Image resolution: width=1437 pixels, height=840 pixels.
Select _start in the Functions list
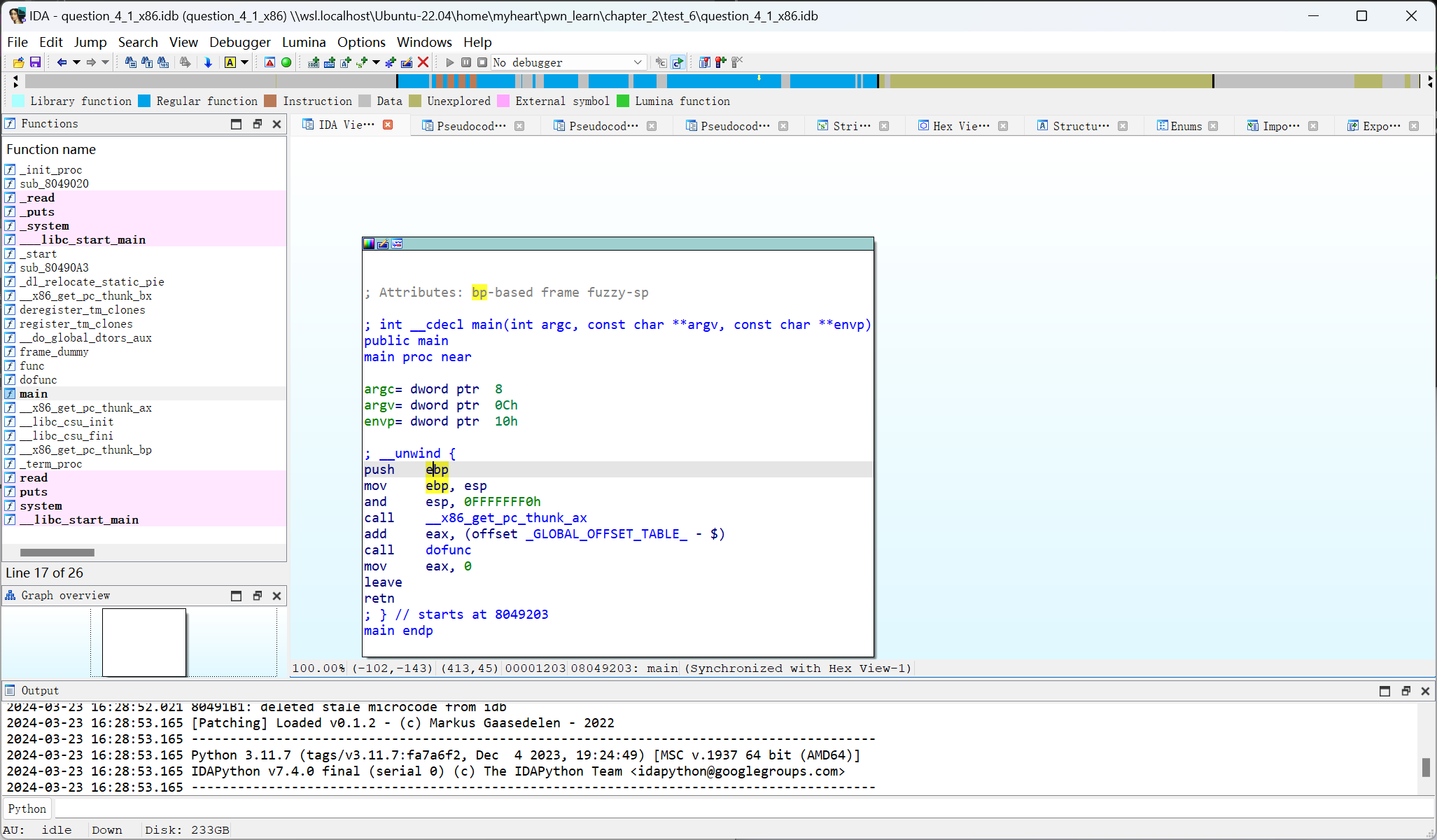point(38,253)
